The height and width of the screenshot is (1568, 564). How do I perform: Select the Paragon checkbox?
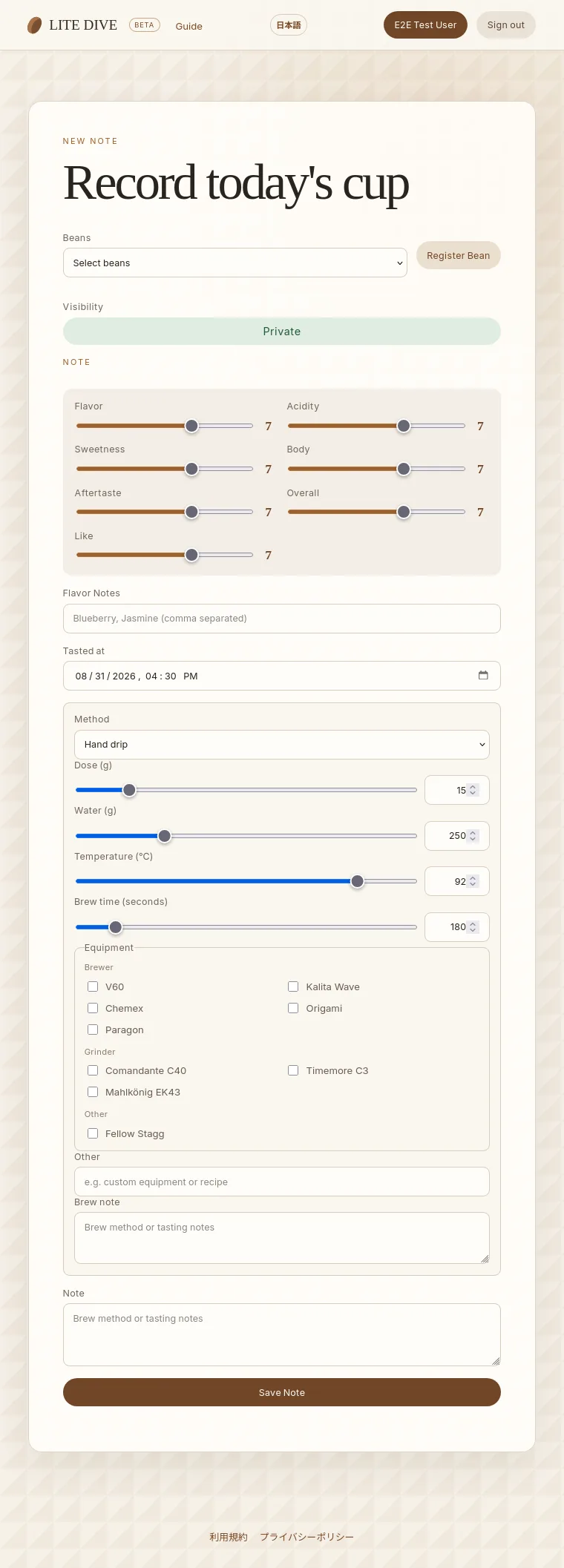tap(93, 1030)
